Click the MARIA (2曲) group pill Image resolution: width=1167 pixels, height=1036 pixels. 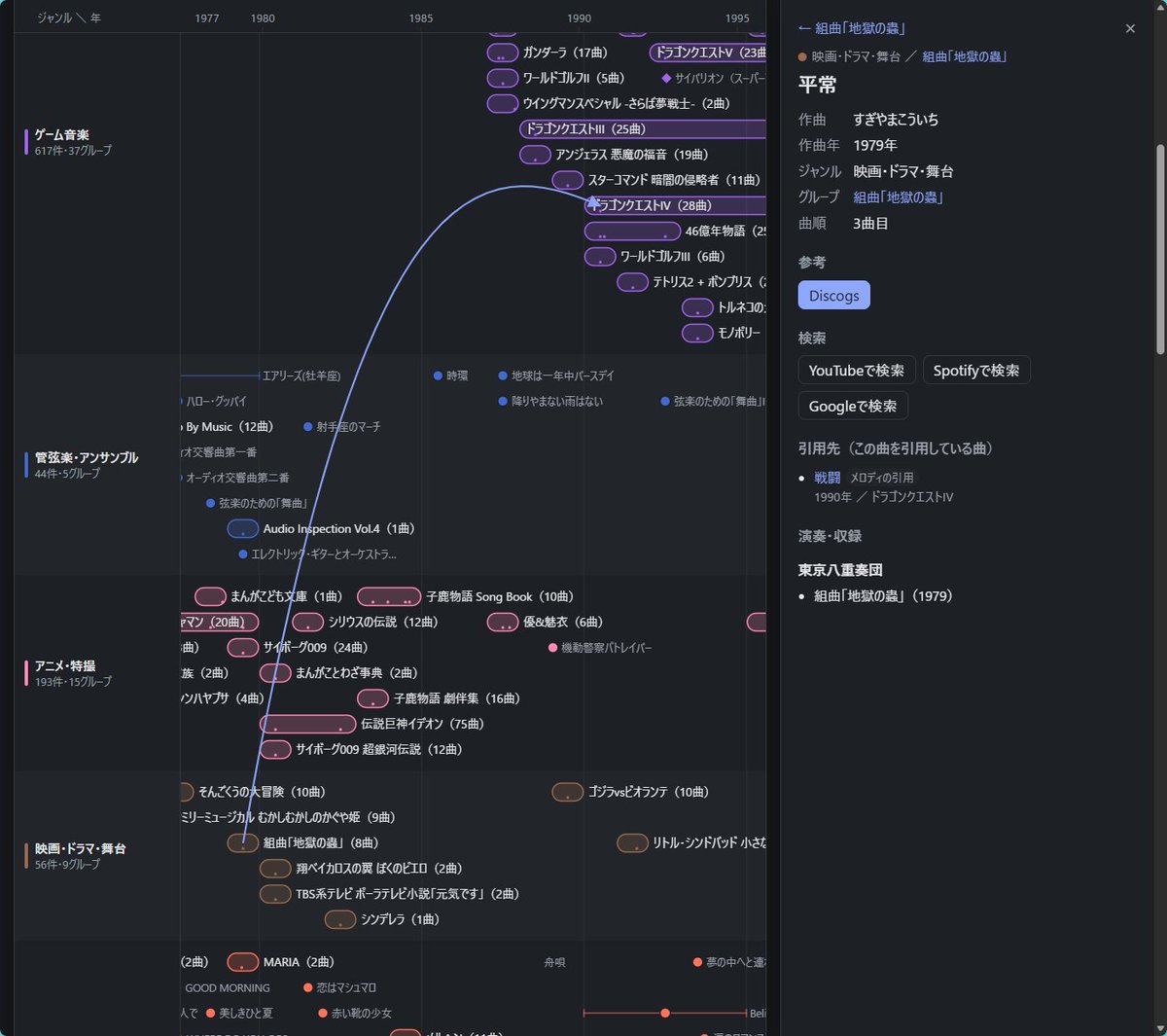tap(243, 962)
